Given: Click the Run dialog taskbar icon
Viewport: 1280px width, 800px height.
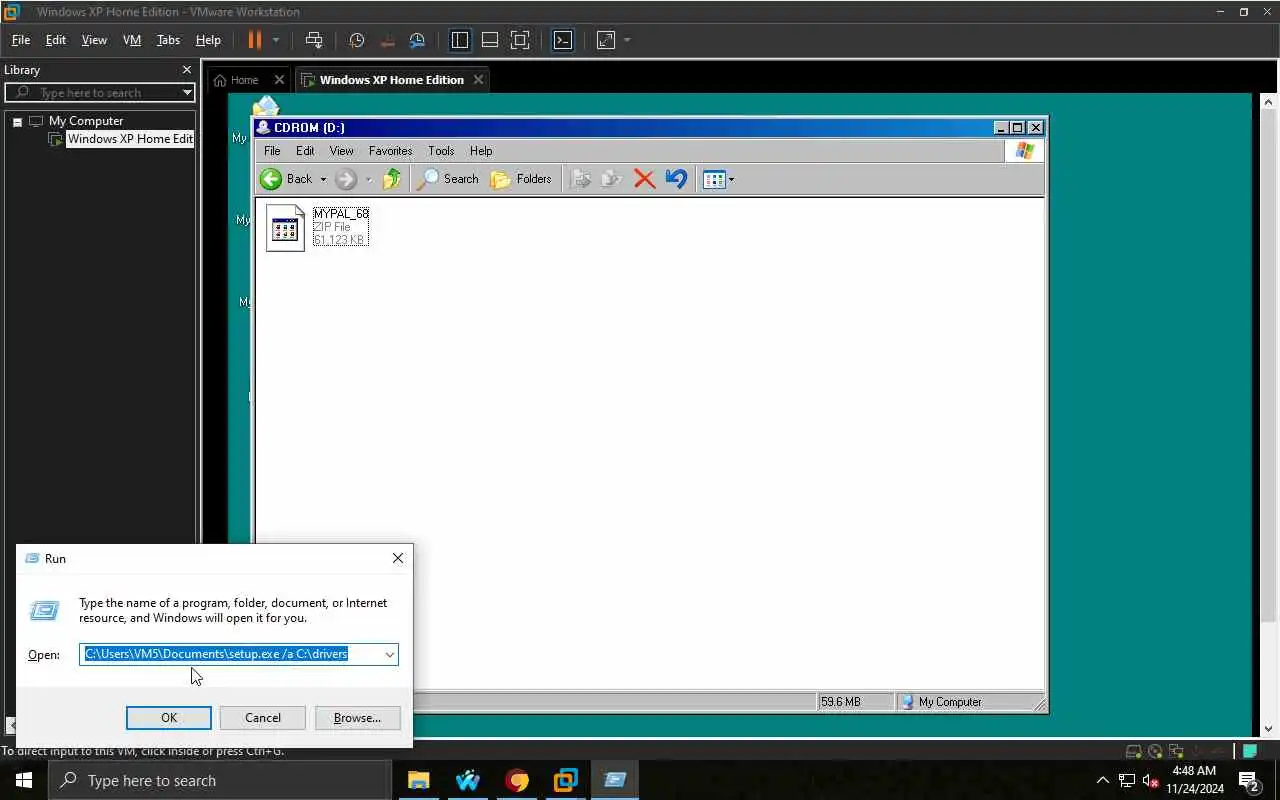Looking at the screenshot, I should tap(615, 780).
